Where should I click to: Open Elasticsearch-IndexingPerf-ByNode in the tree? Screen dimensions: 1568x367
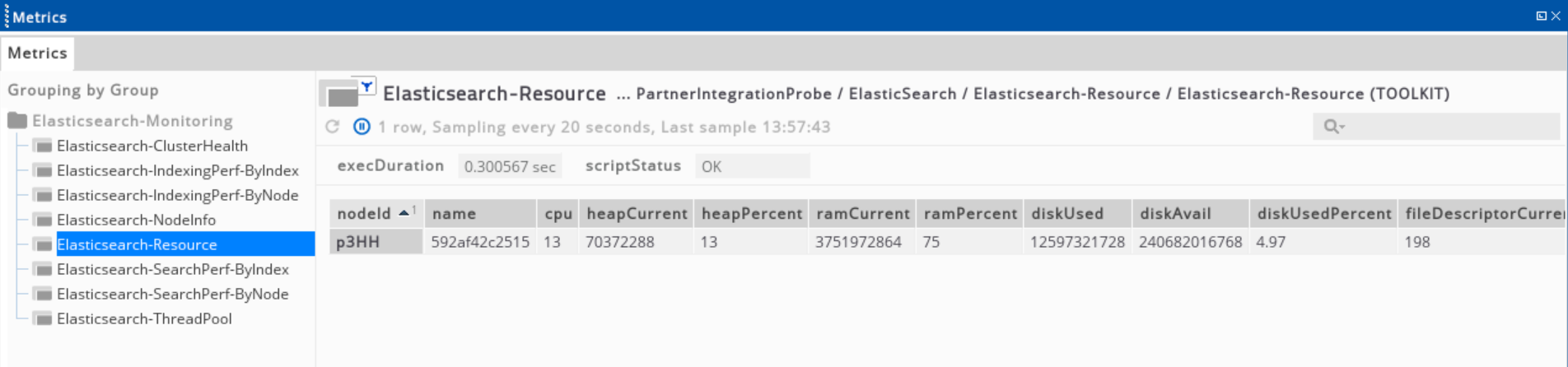click(x=177, y=195)
